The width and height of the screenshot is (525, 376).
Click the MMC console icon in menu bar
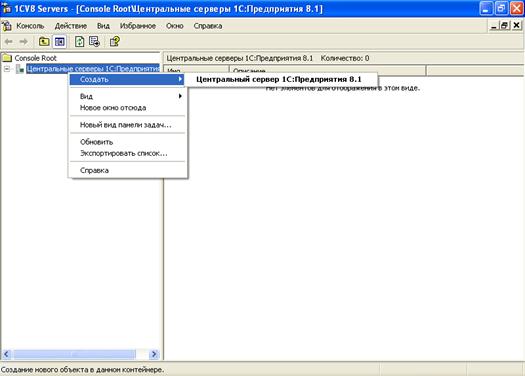7,26
